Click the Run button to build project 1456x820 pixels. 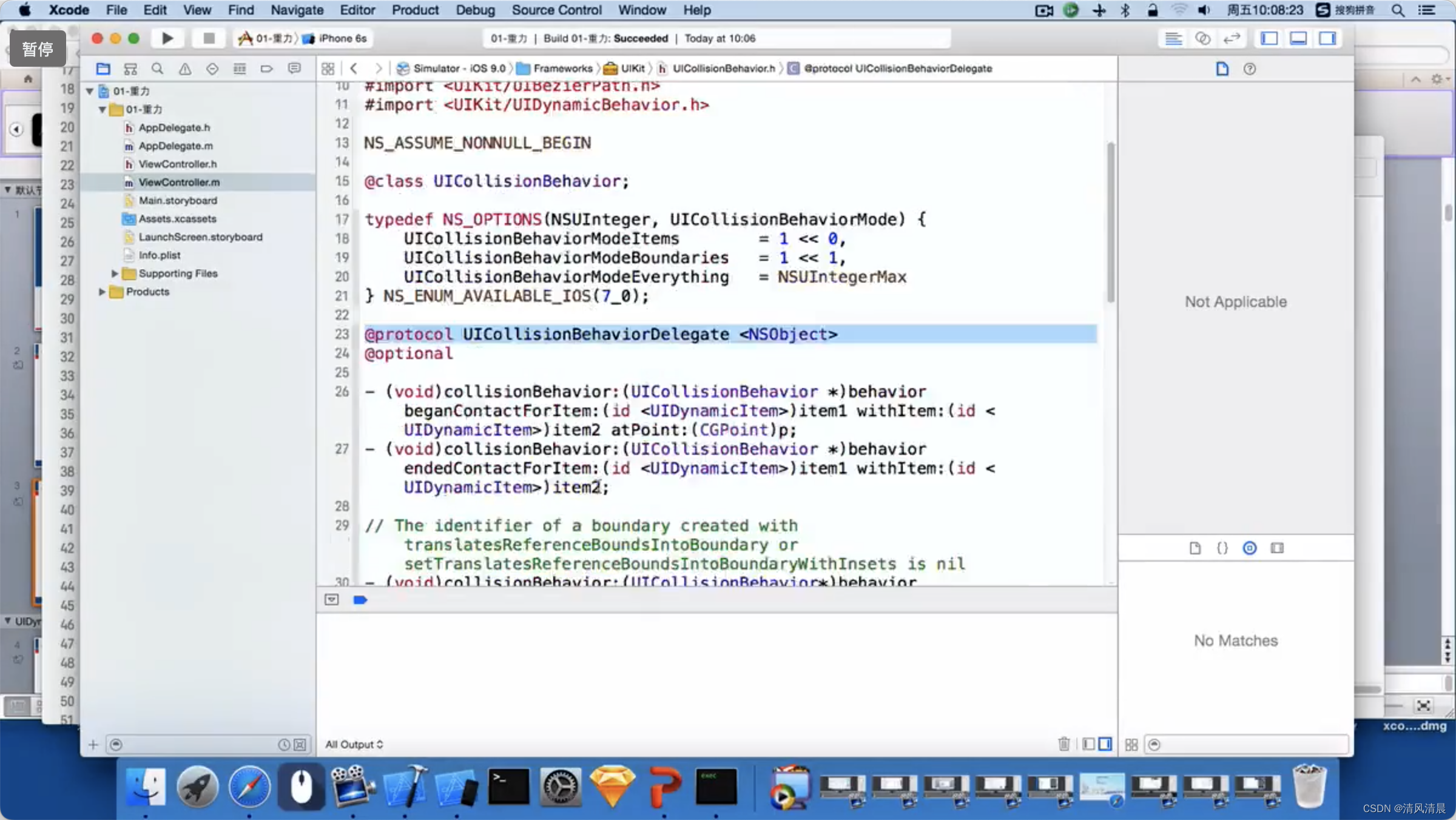click(167, 38)
